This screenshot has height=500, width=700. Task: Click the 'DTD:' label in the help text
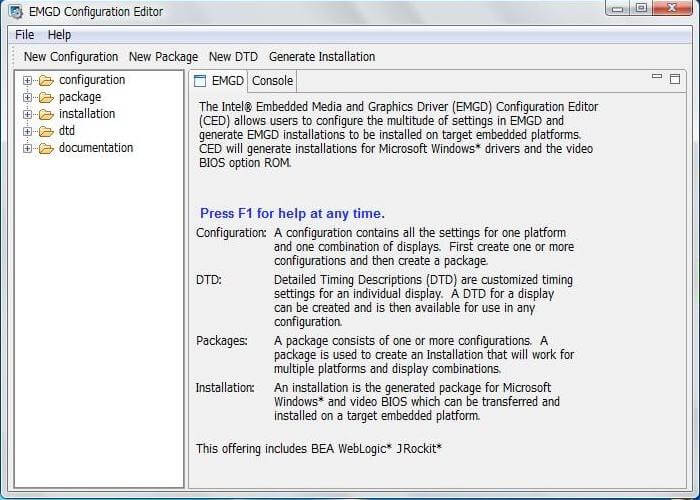tap(209, 280)
